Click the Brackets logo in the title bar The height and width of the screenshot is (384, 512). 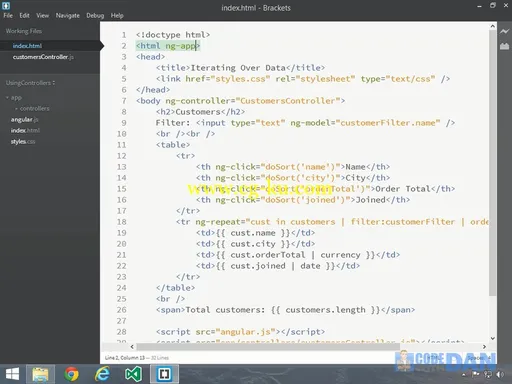click(x=6, y=5)
